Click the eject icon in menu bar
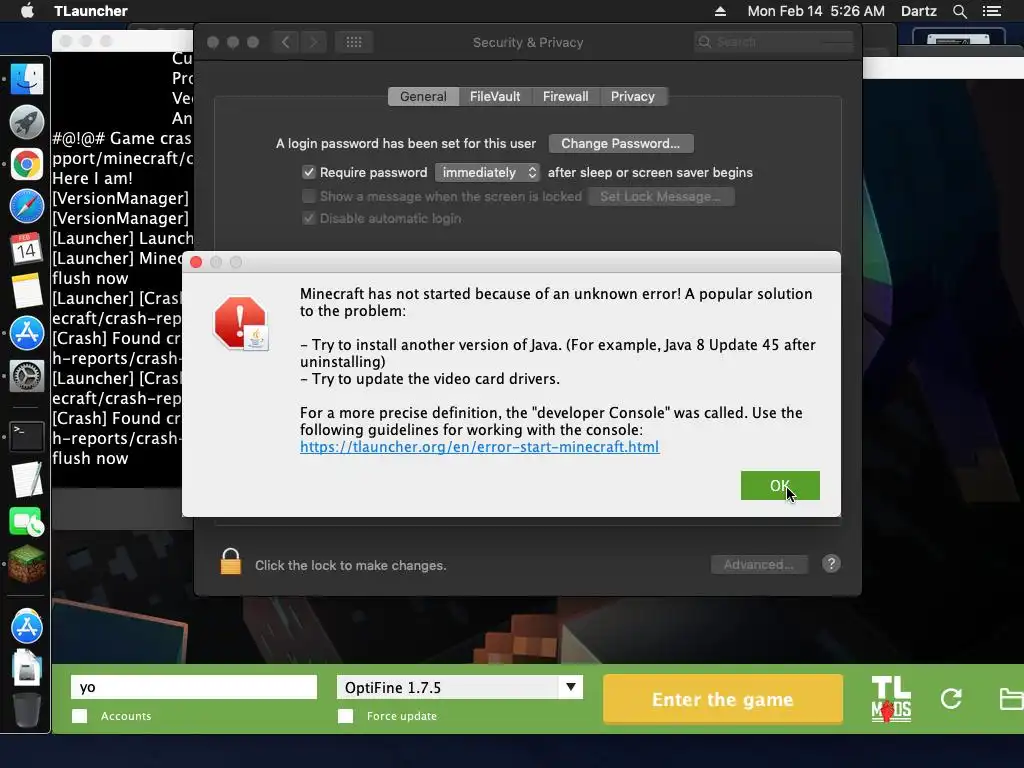 pos(720,11)
